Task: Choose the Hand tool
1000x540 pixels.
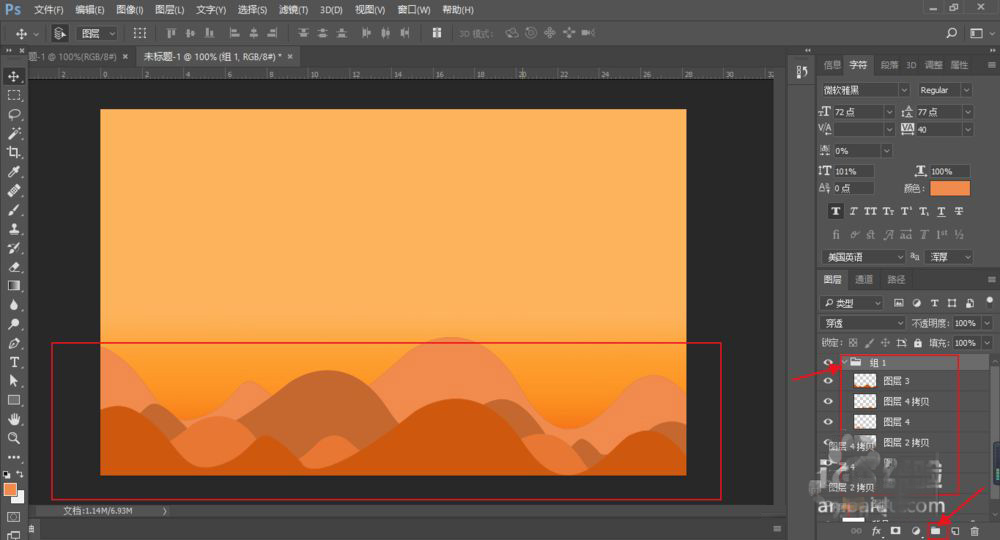Action: [x=14, y=419]
